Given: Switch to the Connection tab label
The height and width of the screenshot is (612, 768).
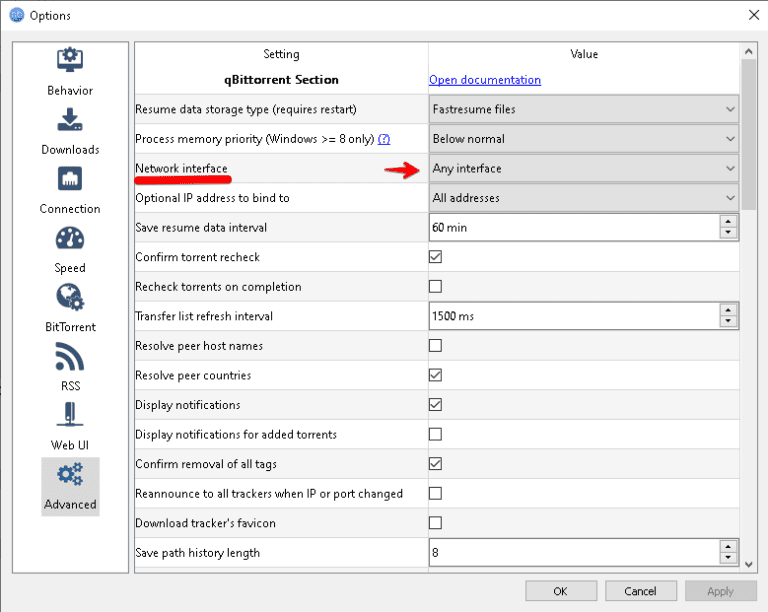Looking at the screenshot, I should [70, 209].
